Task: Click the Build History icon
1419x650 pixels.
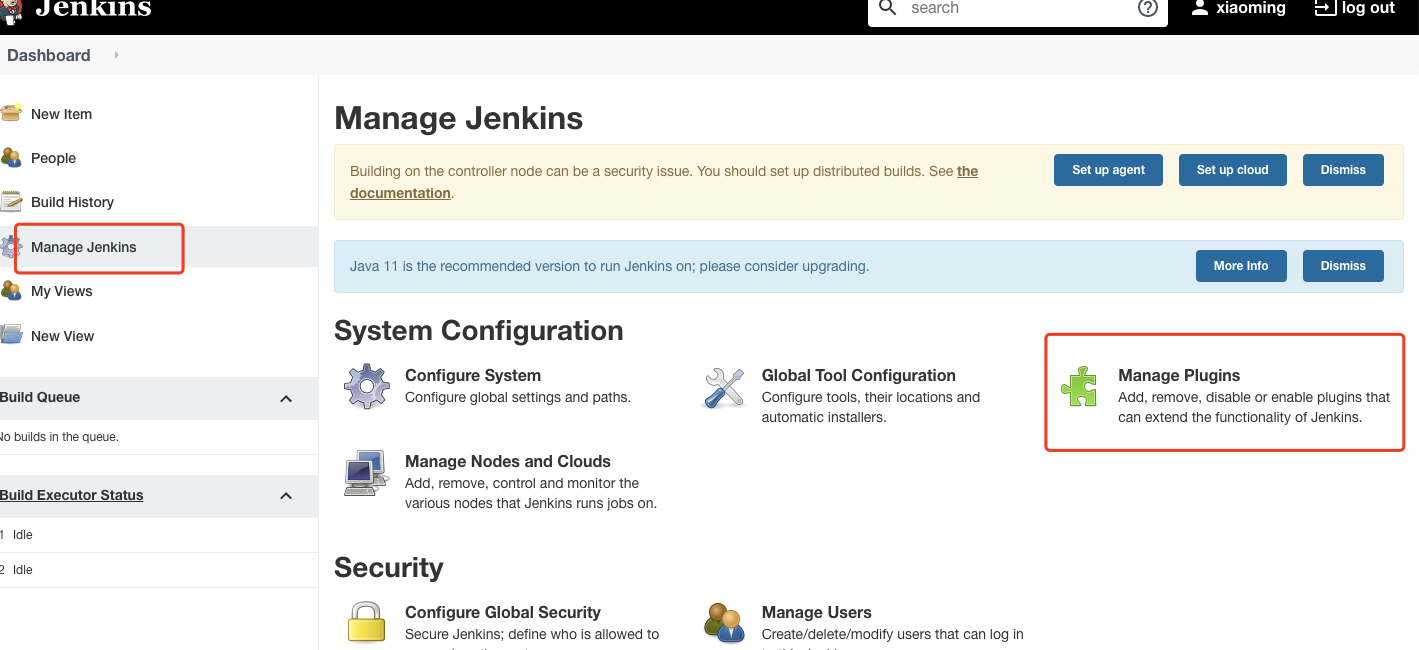Action: click(x=14, y=201)
